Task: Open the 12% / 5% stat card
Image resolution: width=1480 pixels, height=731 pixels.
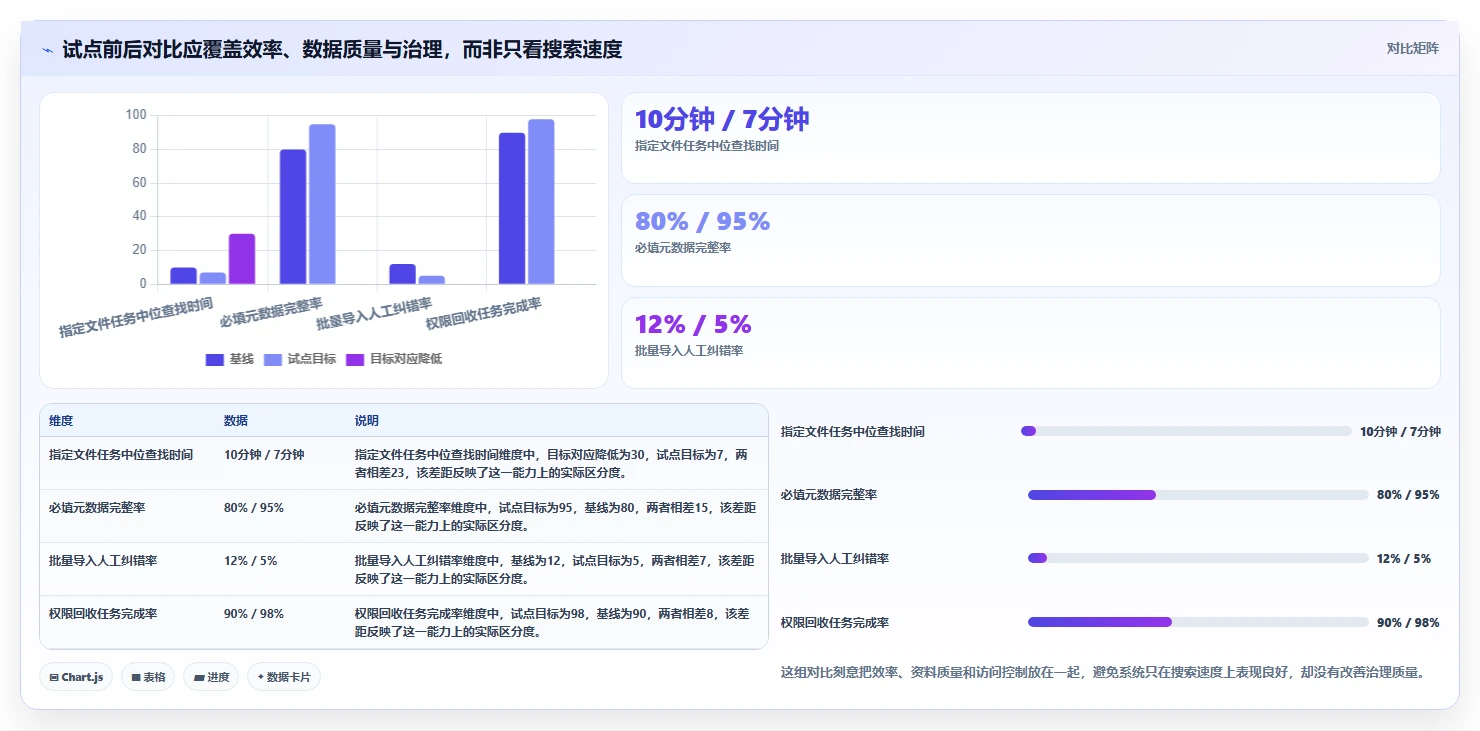Action: [1031, 343]
